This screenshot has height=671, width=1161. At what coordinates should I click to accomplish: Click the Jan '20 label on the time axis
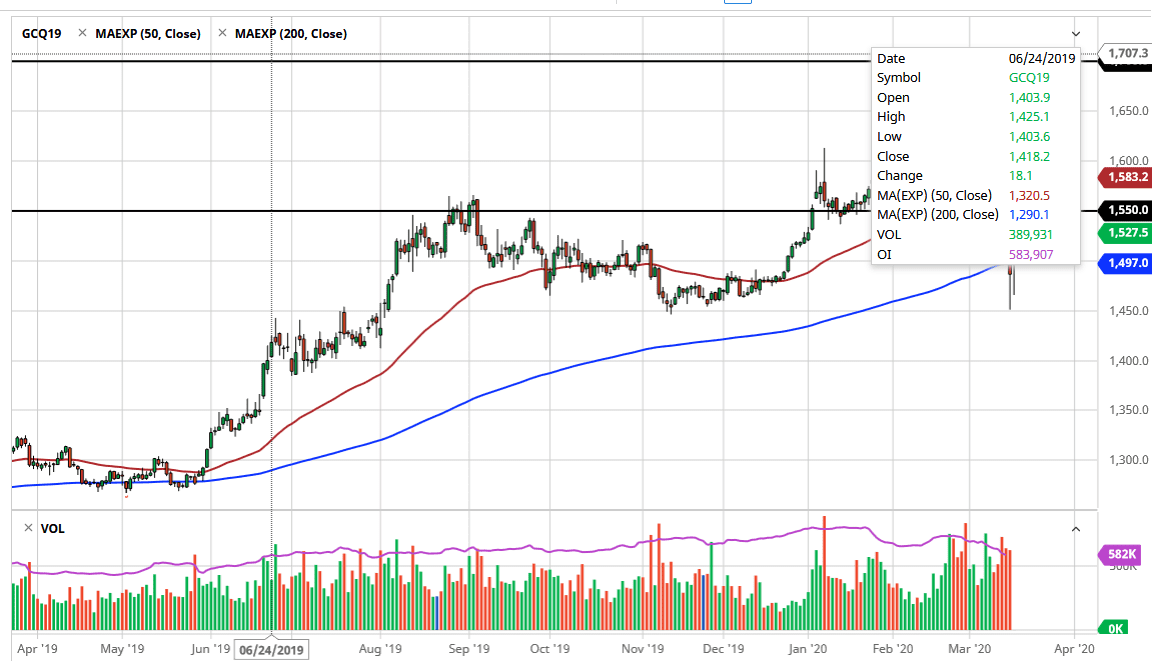[808, 649]
